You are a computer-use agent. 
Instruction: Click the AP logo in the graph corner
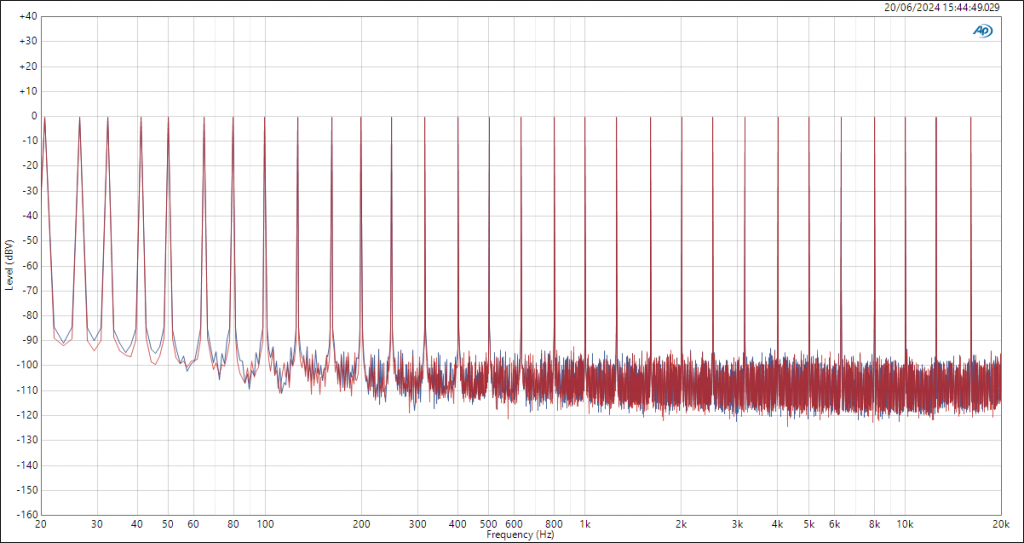983,30
